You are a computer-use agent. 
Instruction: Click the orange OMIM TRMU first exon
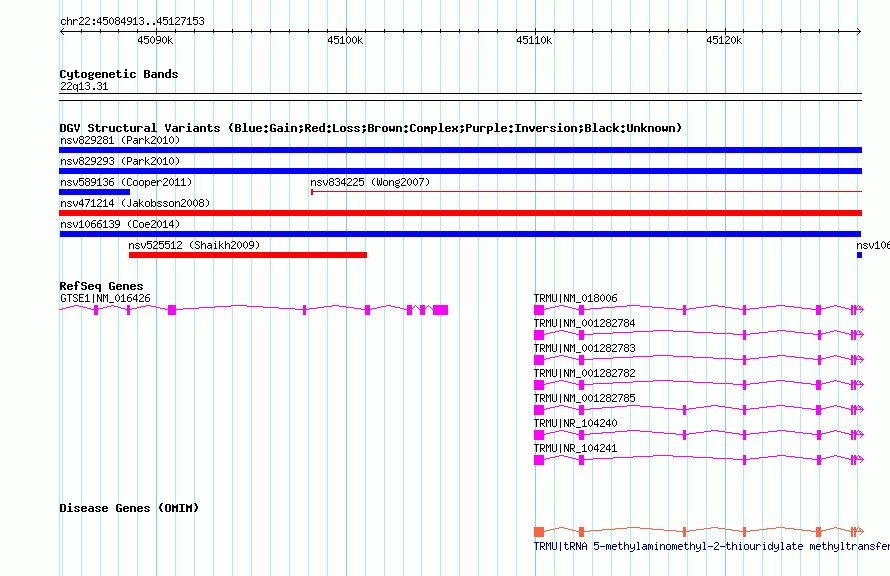tap(539, 532)
